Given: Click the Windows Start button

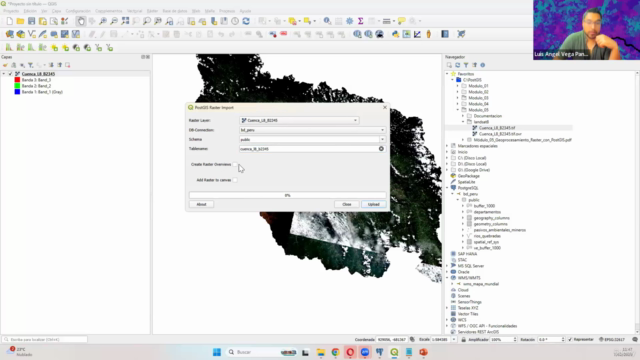Looking at the screenshot, I should coord(217,352).
